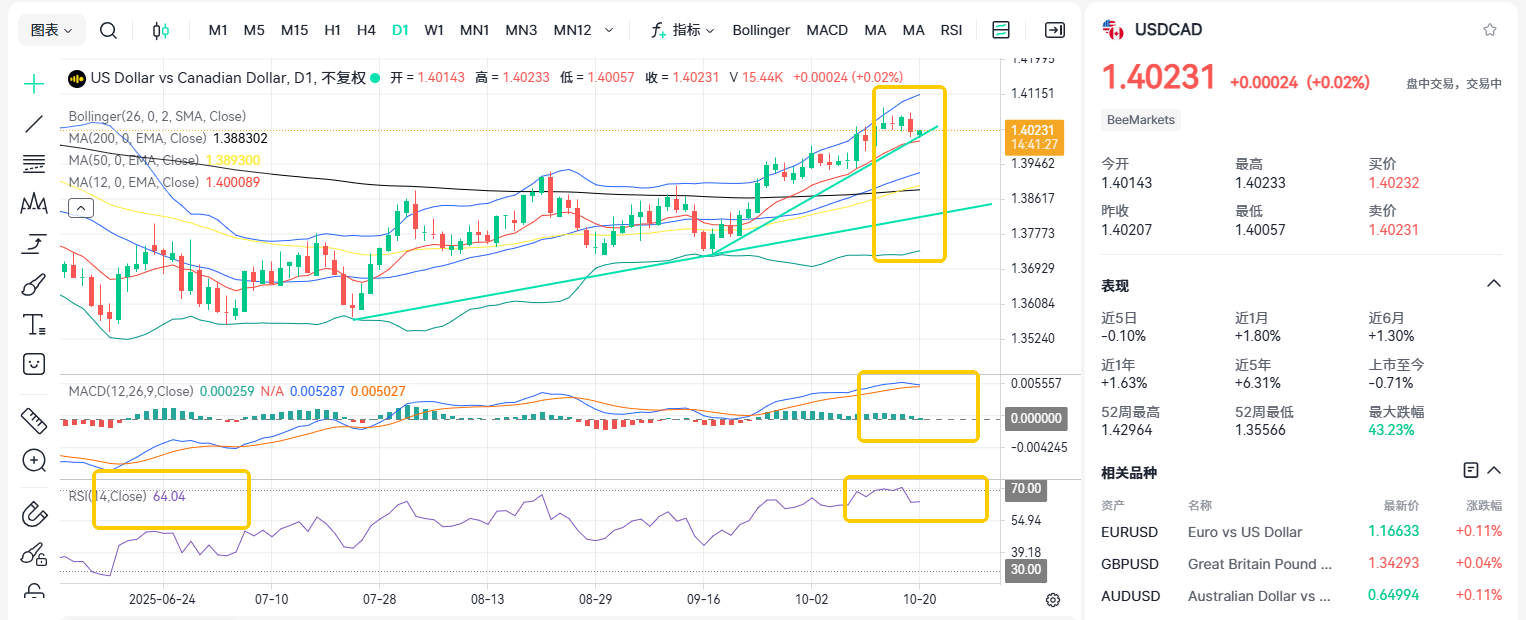Switch to the W1 timeframe
Image resolution: width=1526 pixels, height=620 pixels.
pos(434,30)
